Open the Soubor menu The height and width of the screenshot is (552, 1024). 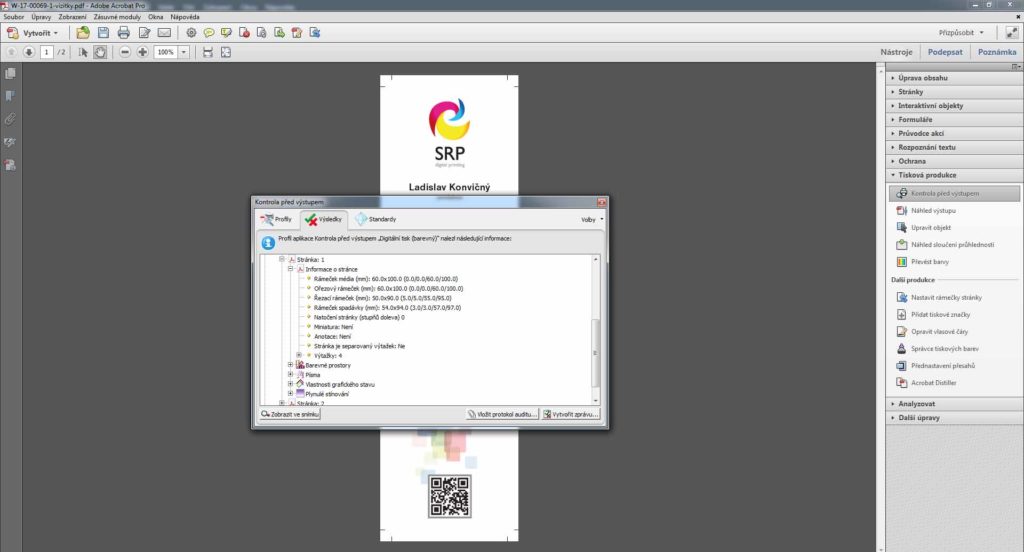click(x=14, y=17)
